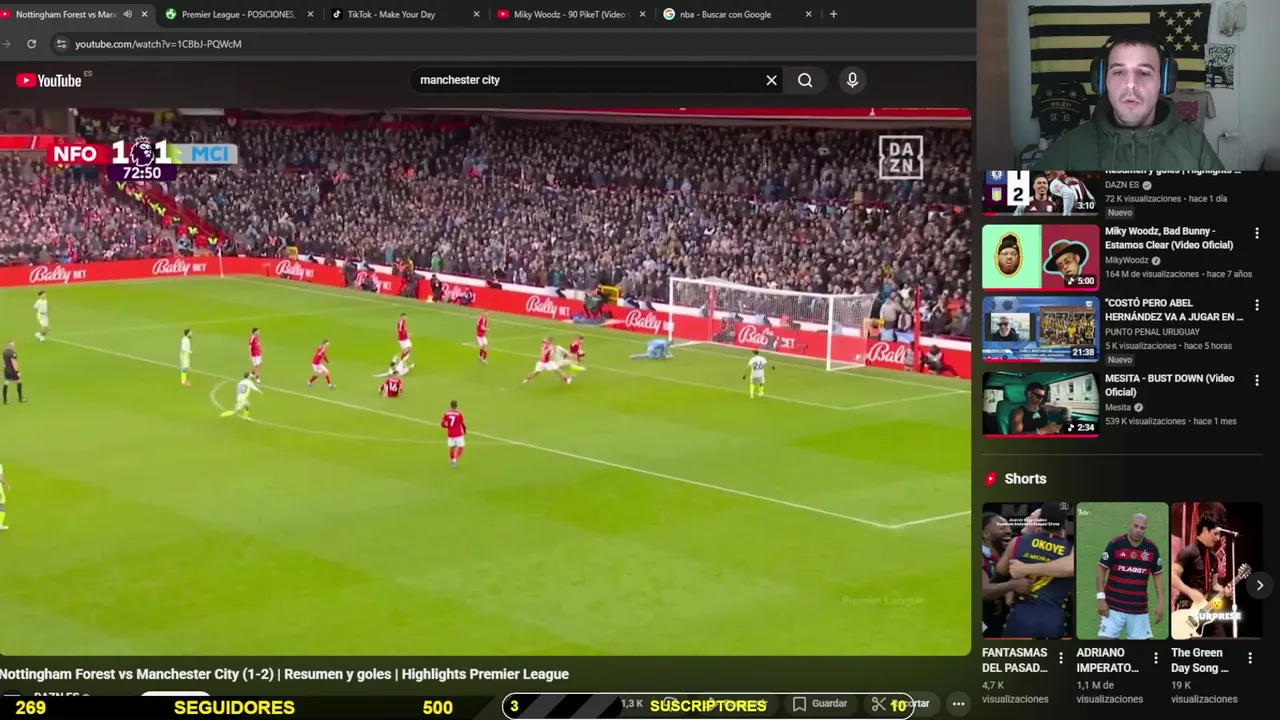Open COSTÓ PERO ABEL HERNÁNDEZ video thumbnail

point(1040,328)
